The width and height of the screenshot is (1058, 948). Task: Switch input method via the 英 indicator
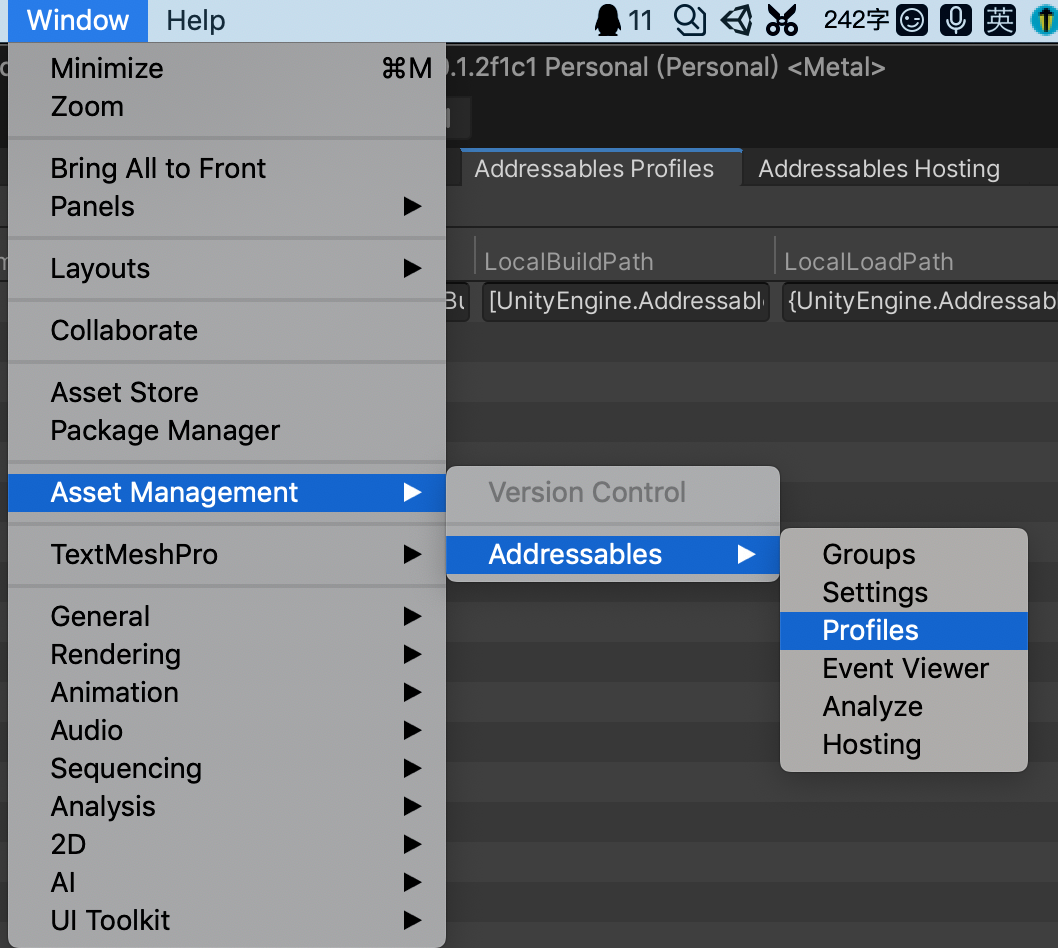click(x=999, y=20)
